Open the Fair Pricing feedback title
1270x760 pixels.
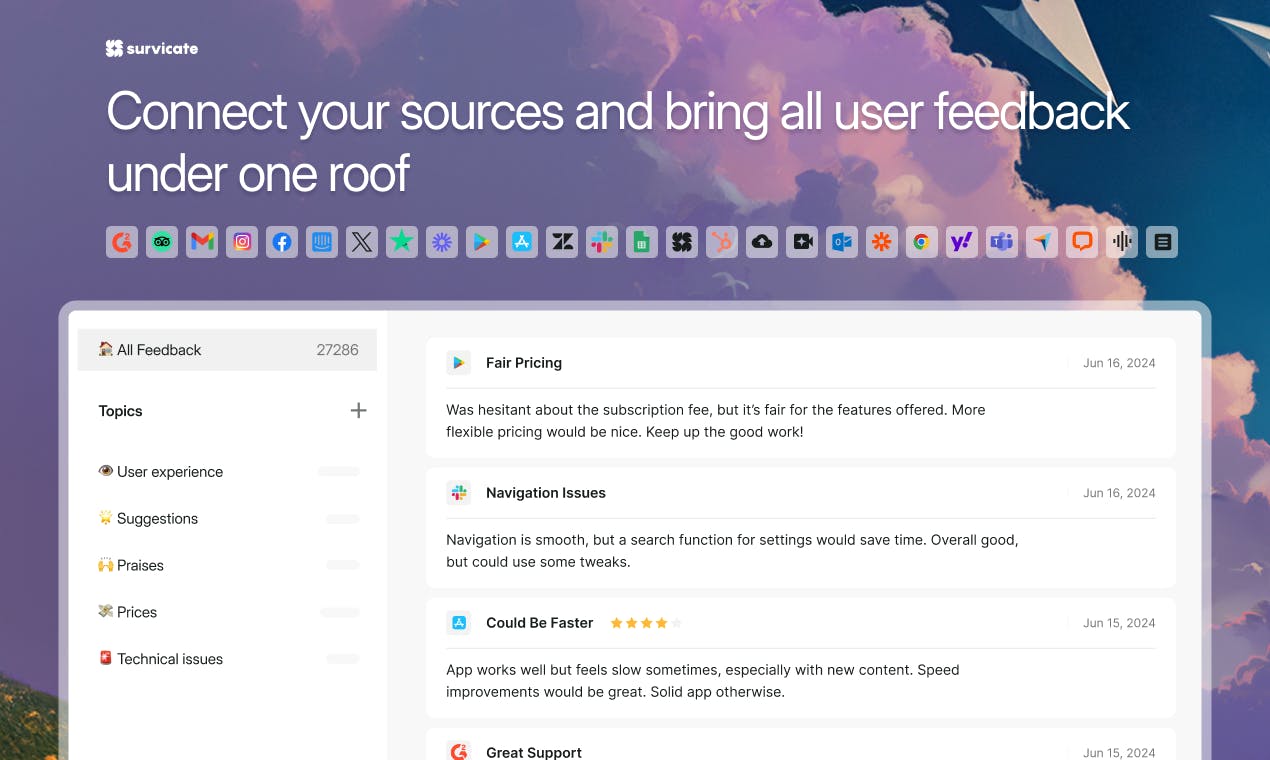[x=524, y=363]
